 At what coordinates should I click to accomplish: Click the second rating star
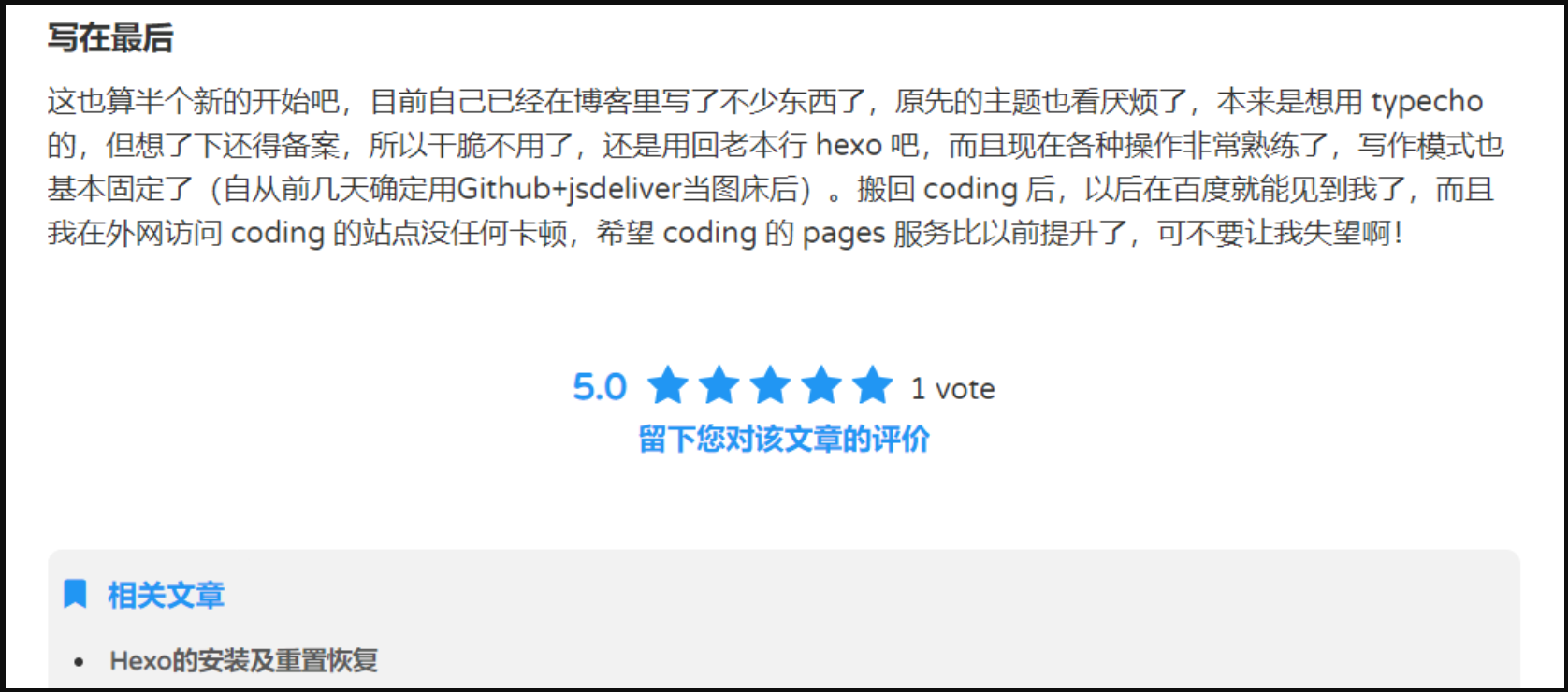tap(719, 385)
